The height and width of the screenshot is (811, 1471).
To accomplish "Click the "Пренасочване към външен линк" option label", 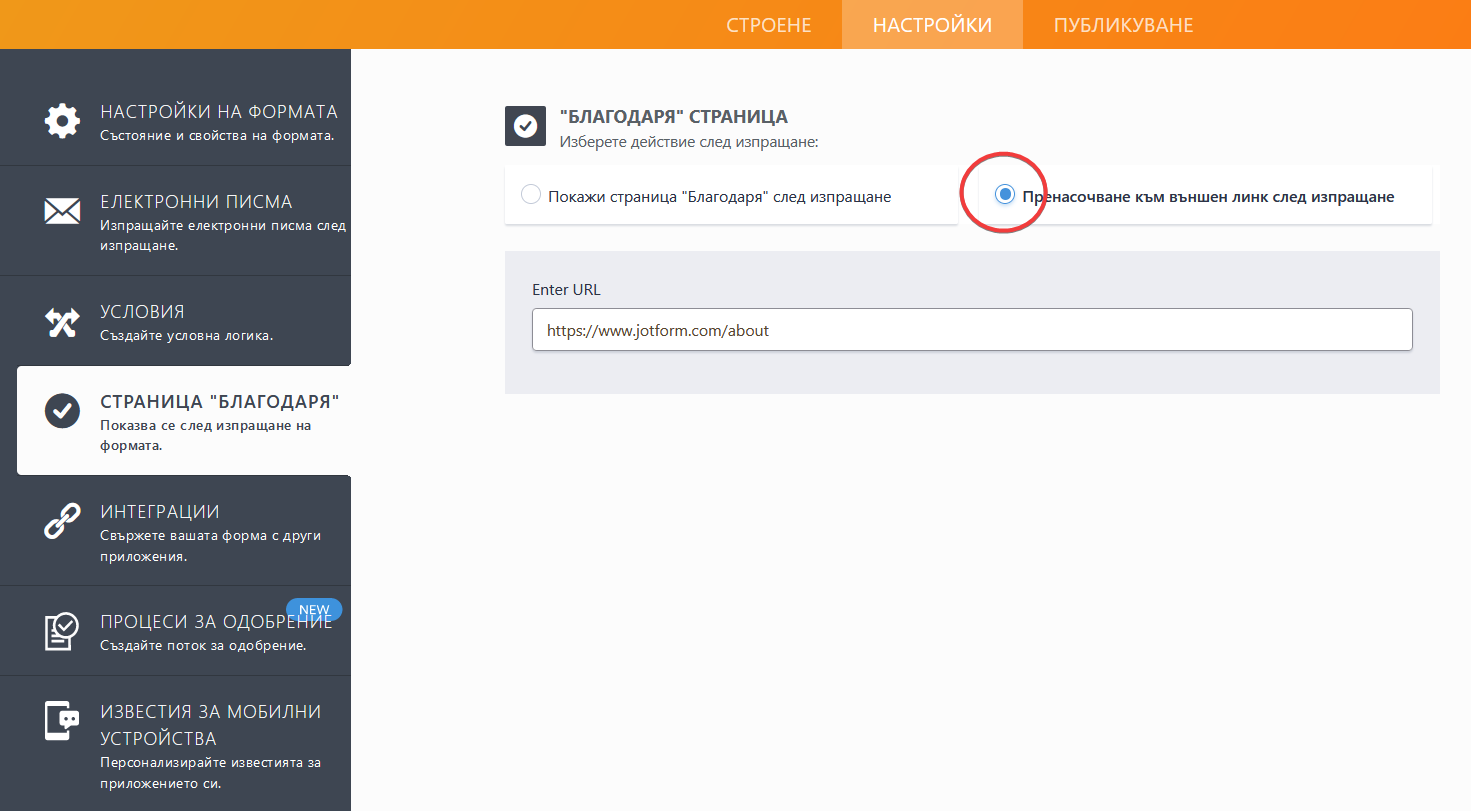I will [1207, 197].
